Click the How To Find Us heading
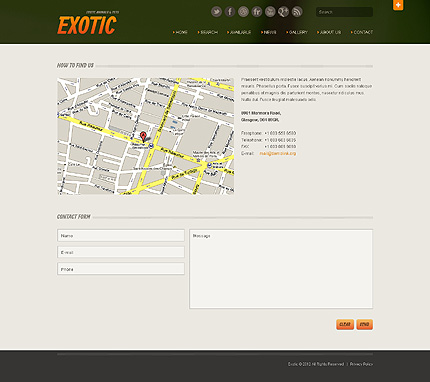 point(75,65)
